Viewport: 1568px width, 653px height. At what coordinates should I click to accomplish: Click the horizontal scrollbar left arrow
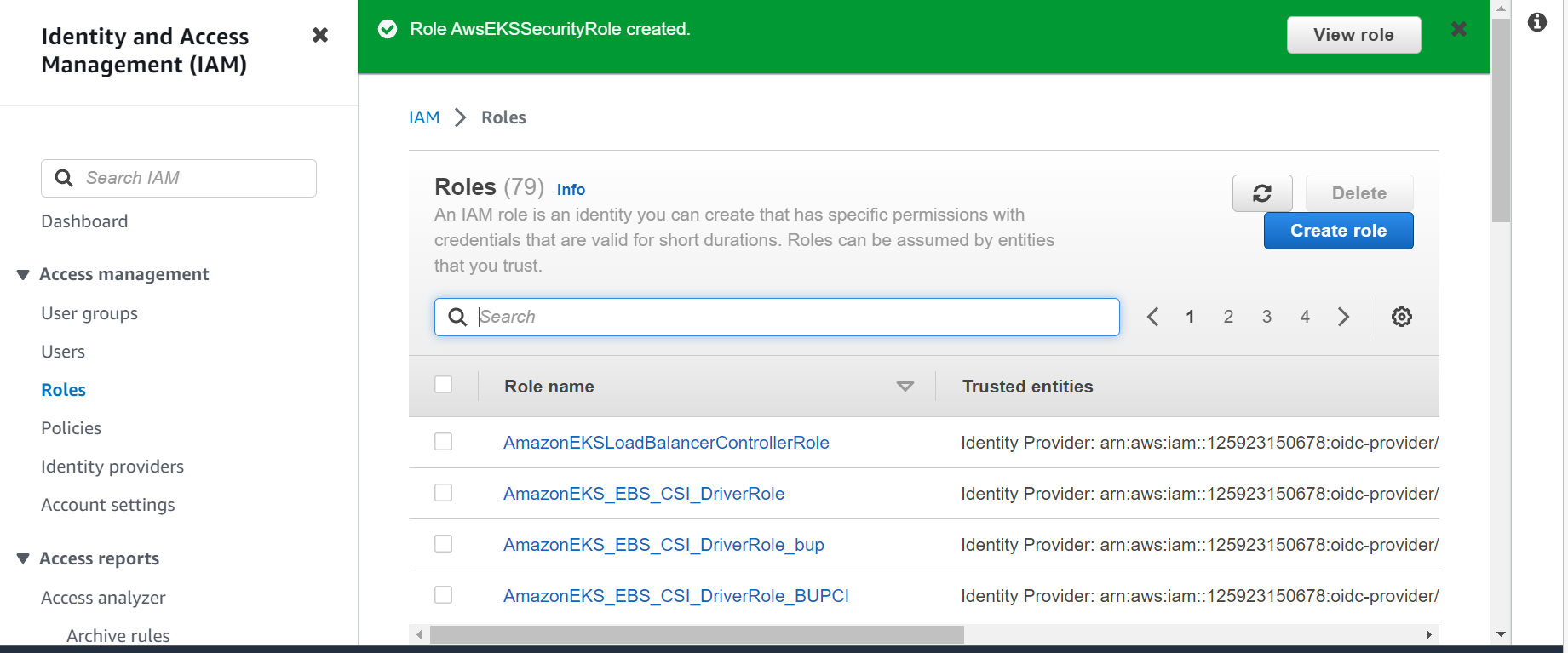419,635
